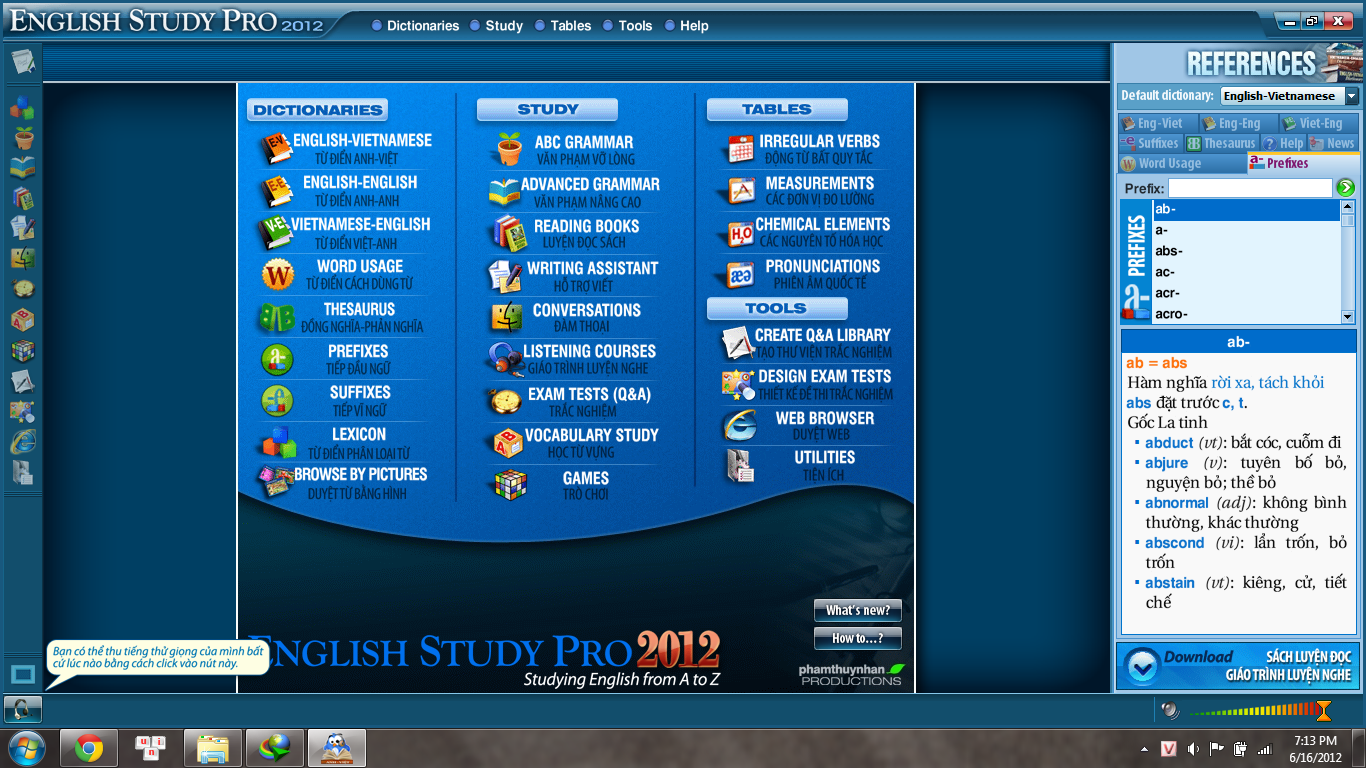Open Design Exam Tests tool
The width and height of the screenshot is (1366, 768).
pyautogui.click(x=806, y=384)
